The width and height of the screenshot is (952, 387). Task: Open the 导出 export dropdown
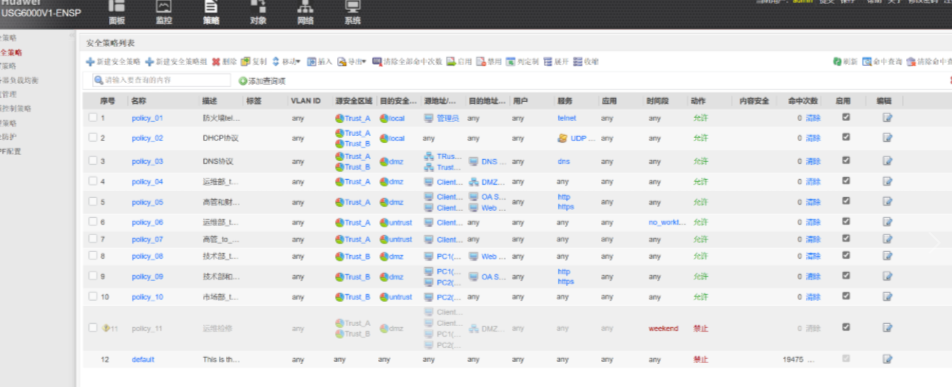352,62
